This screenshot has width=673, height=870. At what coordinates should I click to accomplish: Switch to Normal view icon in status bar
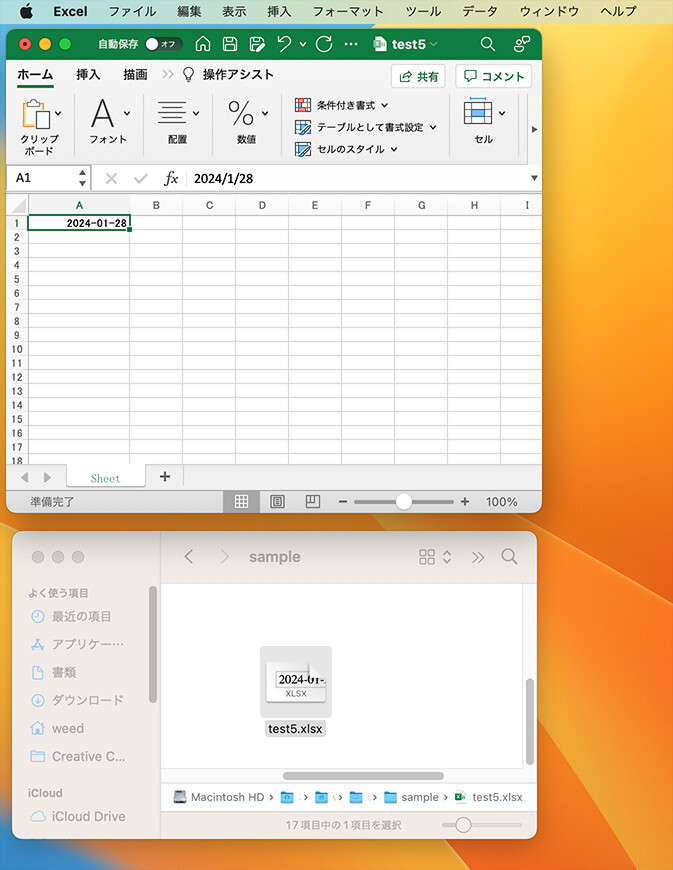(241, 502)
